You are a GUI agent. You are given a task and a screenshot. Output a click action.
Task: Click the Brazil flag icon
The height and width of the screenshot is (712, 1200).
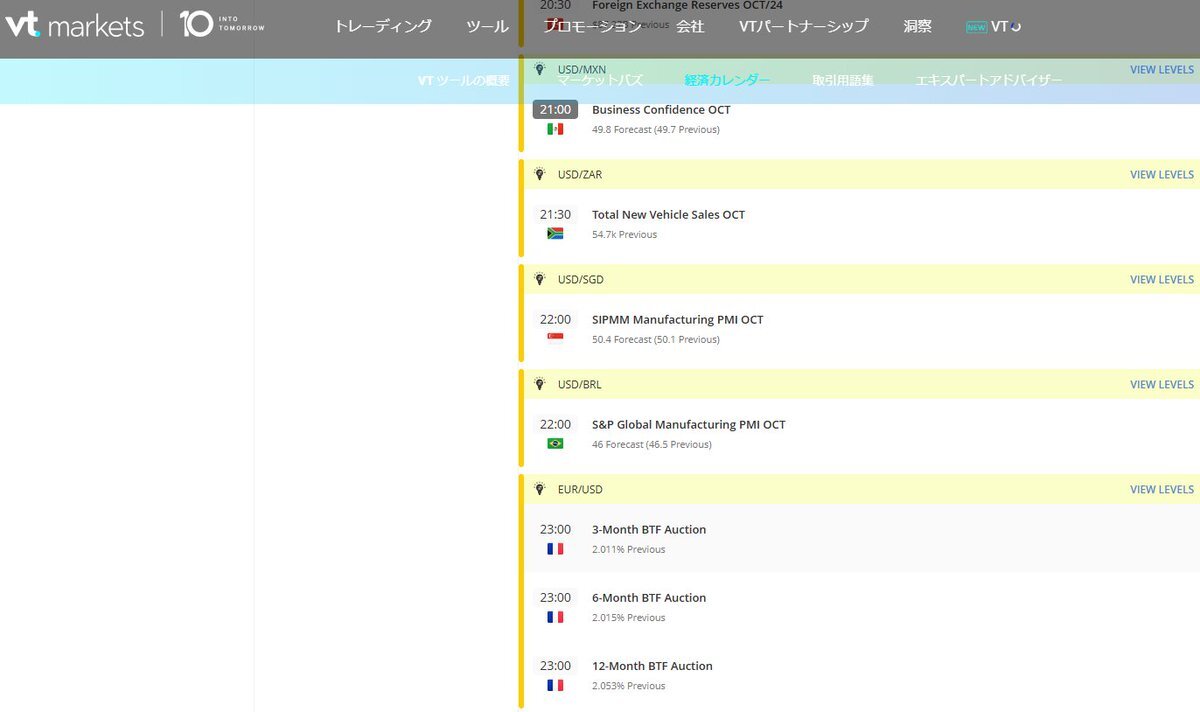[555, 444]
